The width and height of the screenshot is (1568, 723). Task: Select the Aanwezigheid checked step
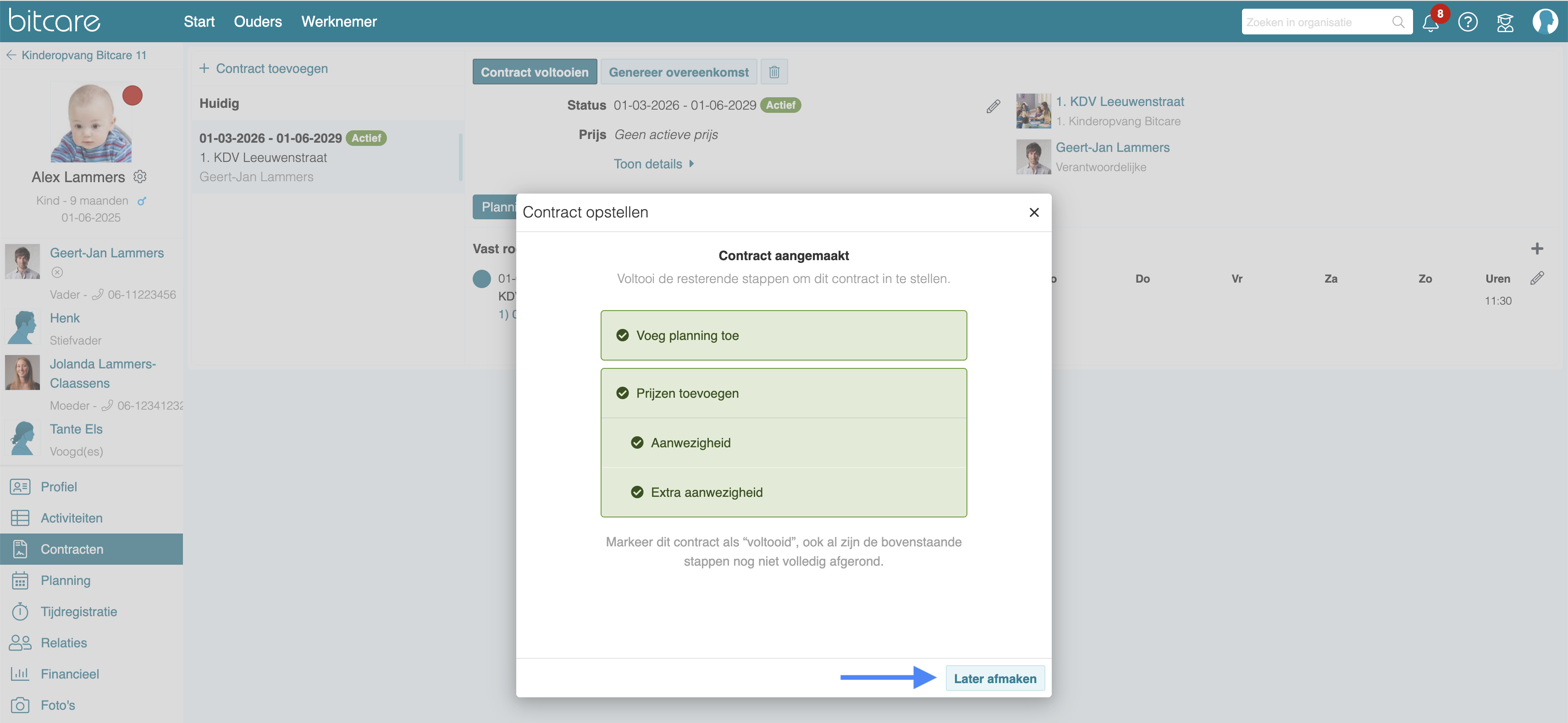click(783, 443)
